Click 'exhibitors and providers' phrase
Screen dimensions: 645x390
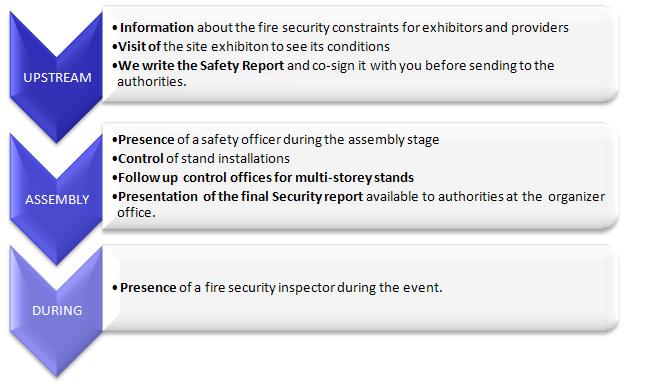[x=495, y=28]
